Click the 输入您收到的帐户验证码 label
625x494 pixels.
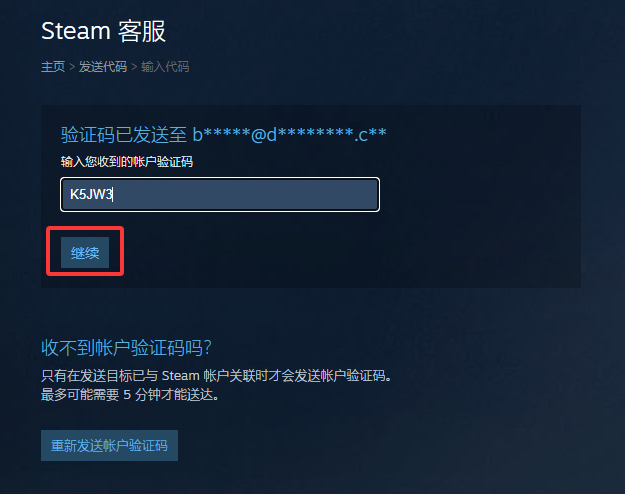[127, 162]
